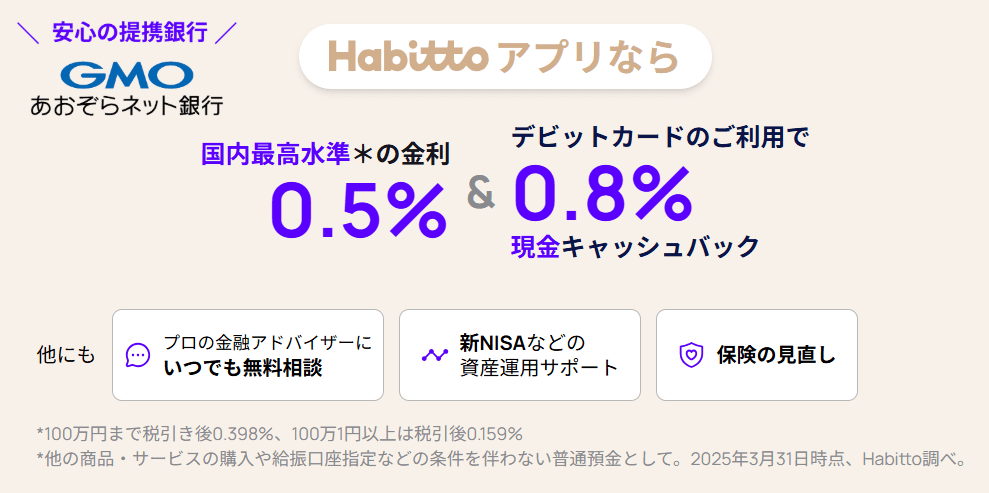This screenshot has width=989, height=493.
Task: Click the shield heart insurance icon
Action: click(691, 355)
